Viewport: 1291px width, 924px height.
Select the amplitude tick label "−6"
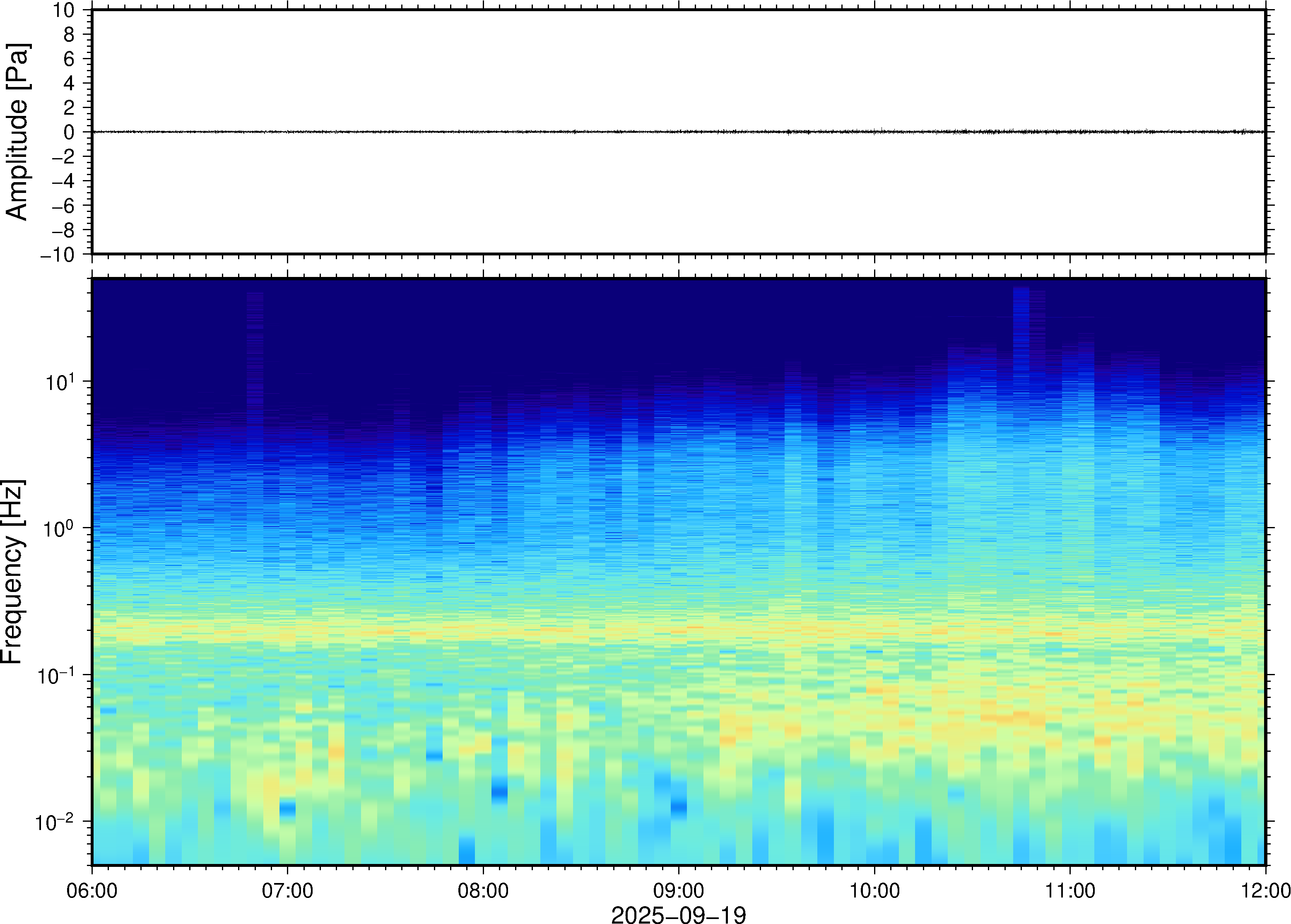[x=63, y=205]
